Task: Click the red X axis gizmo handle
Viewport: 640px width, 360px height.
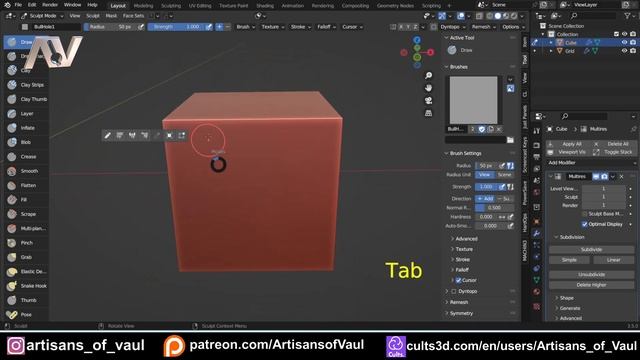Action: pyautogui.click(x=430, y=52)
